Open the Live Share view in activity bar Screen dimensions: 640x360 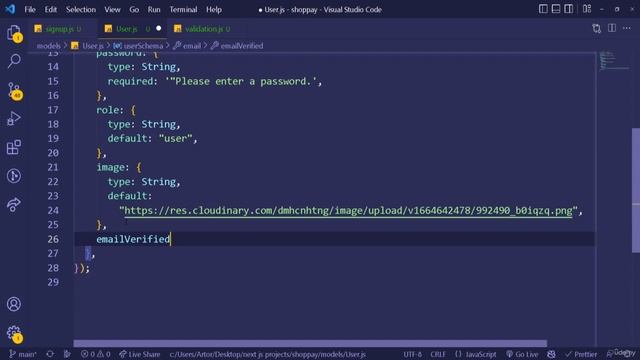point(14,204)
